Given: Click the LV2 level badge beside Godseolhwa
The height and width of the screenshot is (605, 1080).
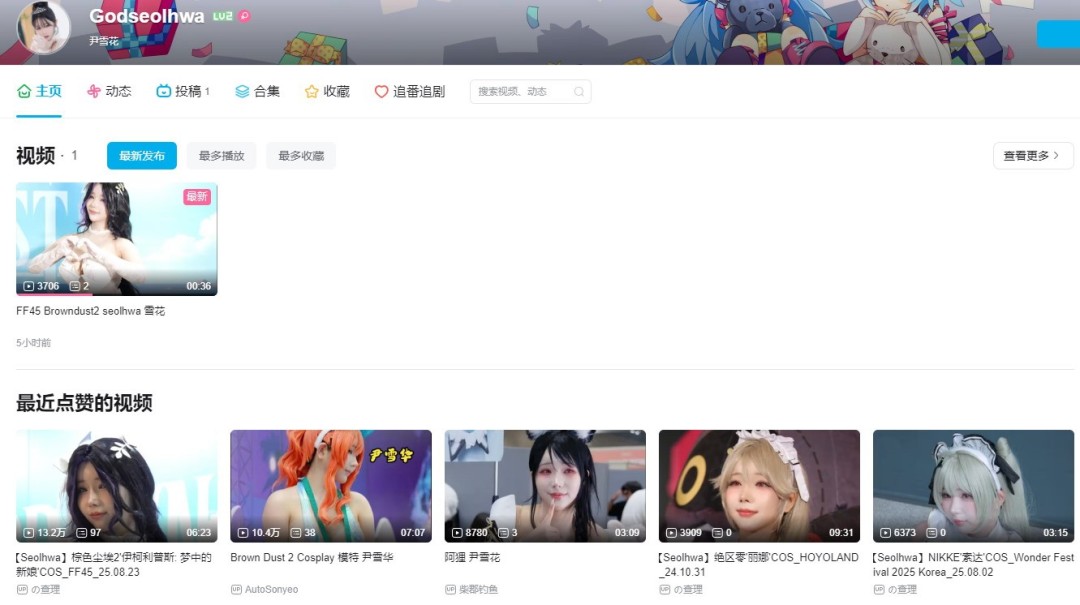Looking at the screenshot, I should point(222,16).
